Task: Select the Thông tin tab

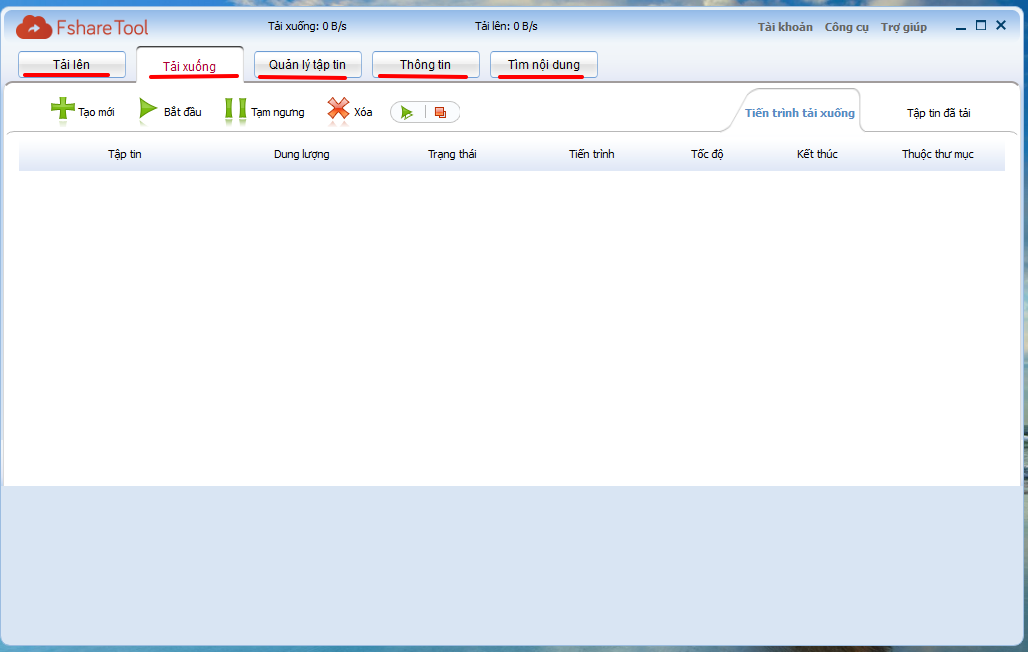Action: (x=426, y=65)
